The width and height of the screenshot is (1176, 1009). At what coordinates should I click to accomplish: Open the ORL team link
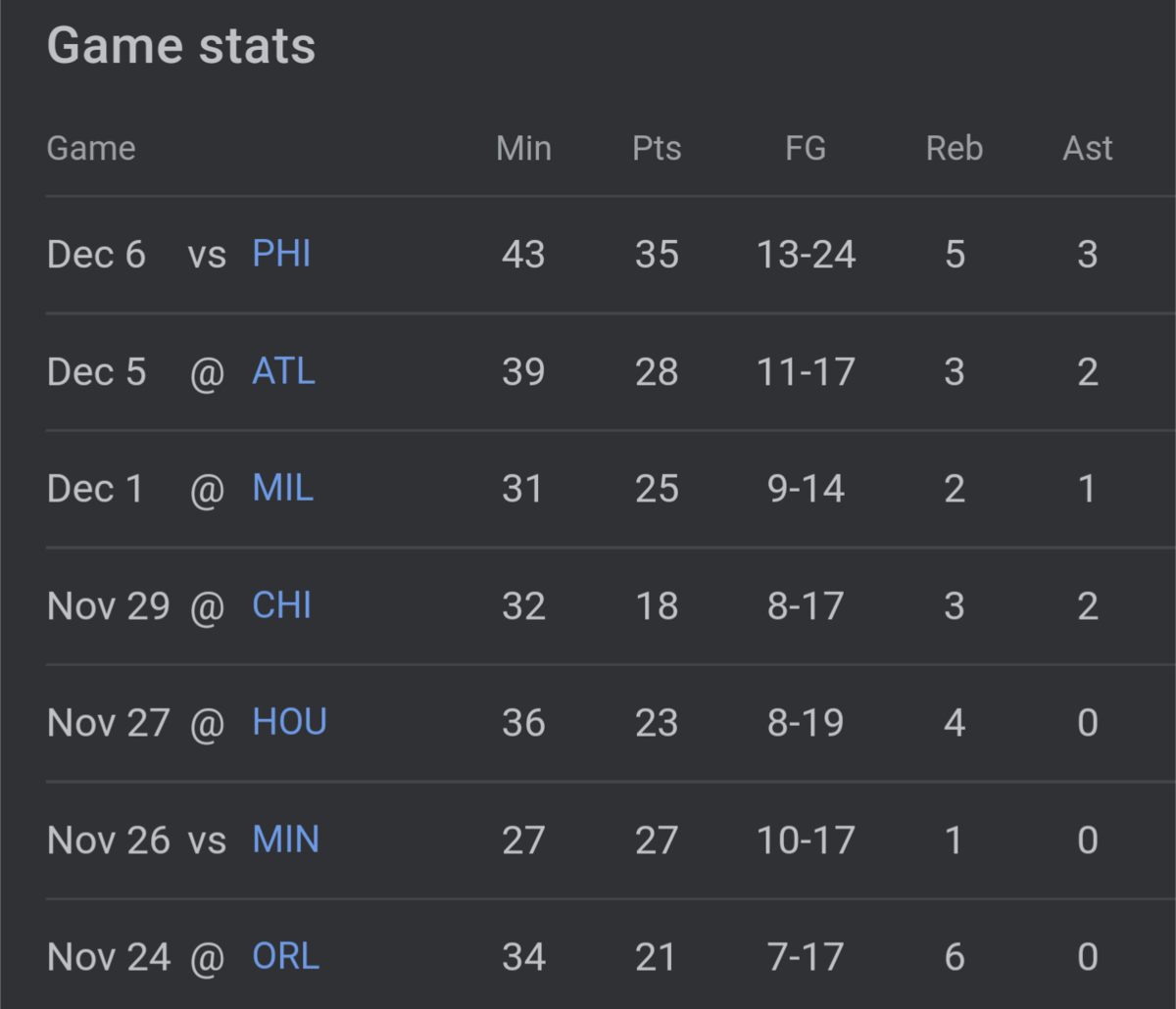(x=285, y=956)
